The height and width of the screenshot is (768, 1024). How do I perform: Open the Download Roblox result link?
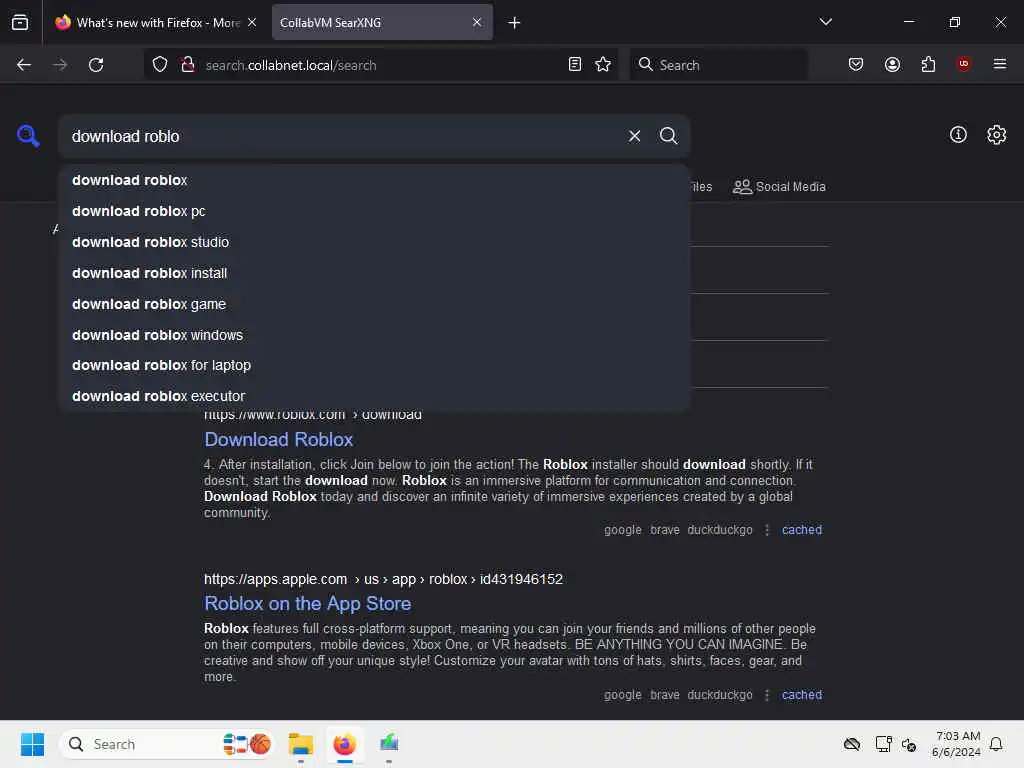click(279, 440)
